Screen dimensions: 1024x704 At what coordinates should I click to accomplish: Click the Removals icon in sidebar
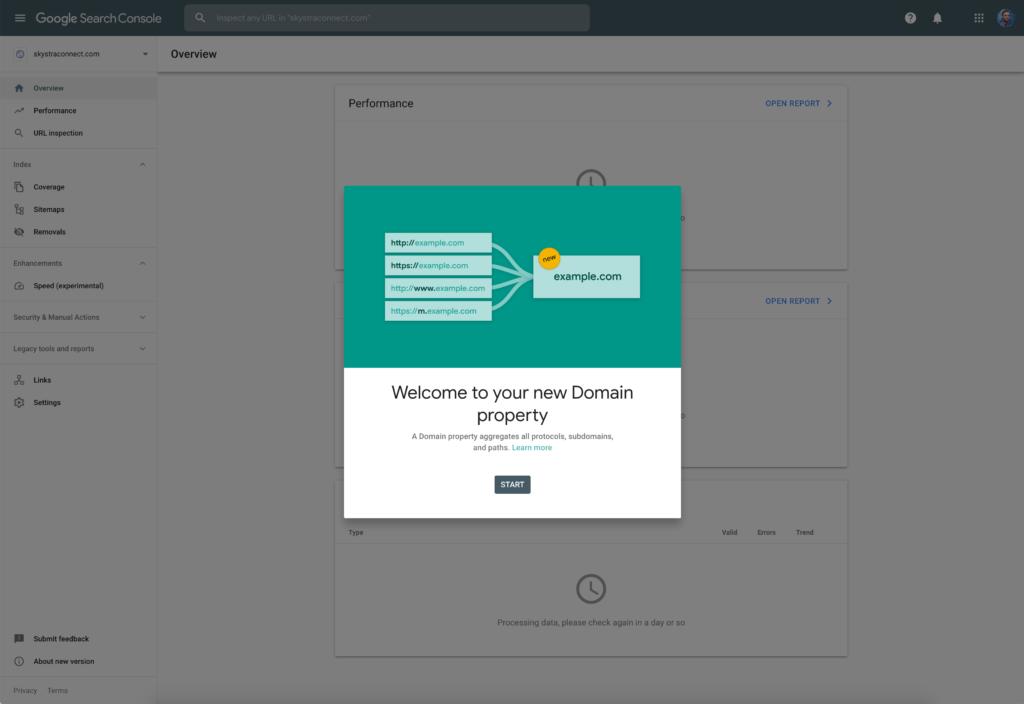(x=20, y=232)
